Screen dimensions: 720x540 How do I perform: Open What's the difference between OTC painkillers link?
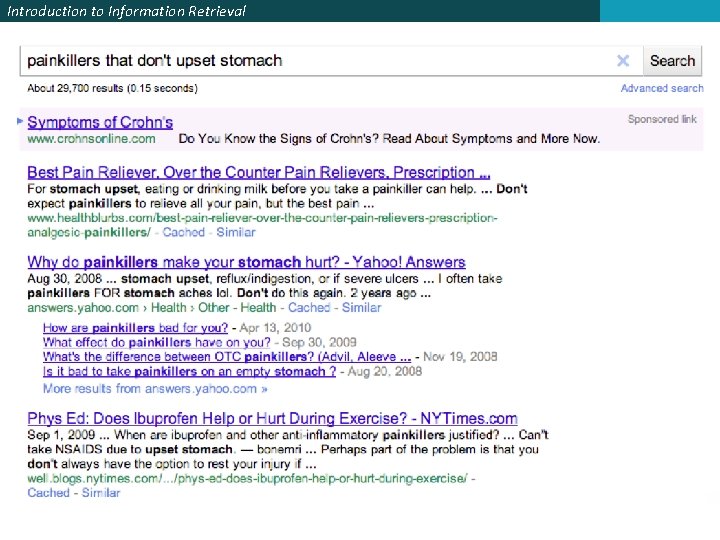227,357
